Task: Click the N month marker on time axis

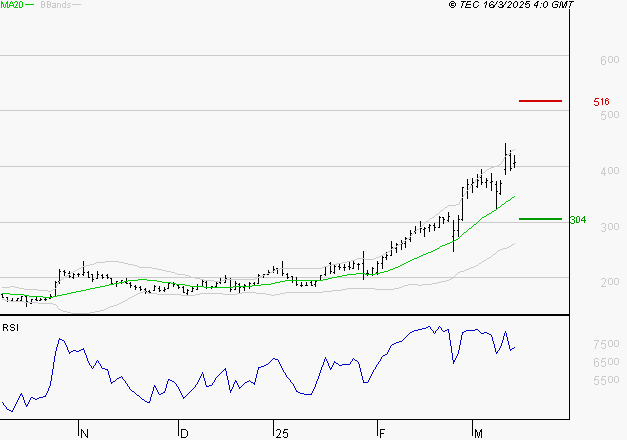Action: tap(84, 433)
